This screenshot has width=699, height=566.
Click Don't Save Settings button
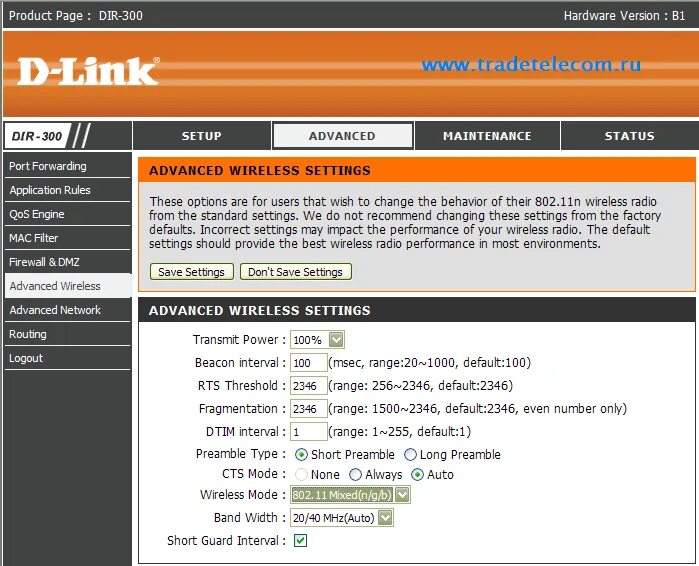[x=296, y=272]
